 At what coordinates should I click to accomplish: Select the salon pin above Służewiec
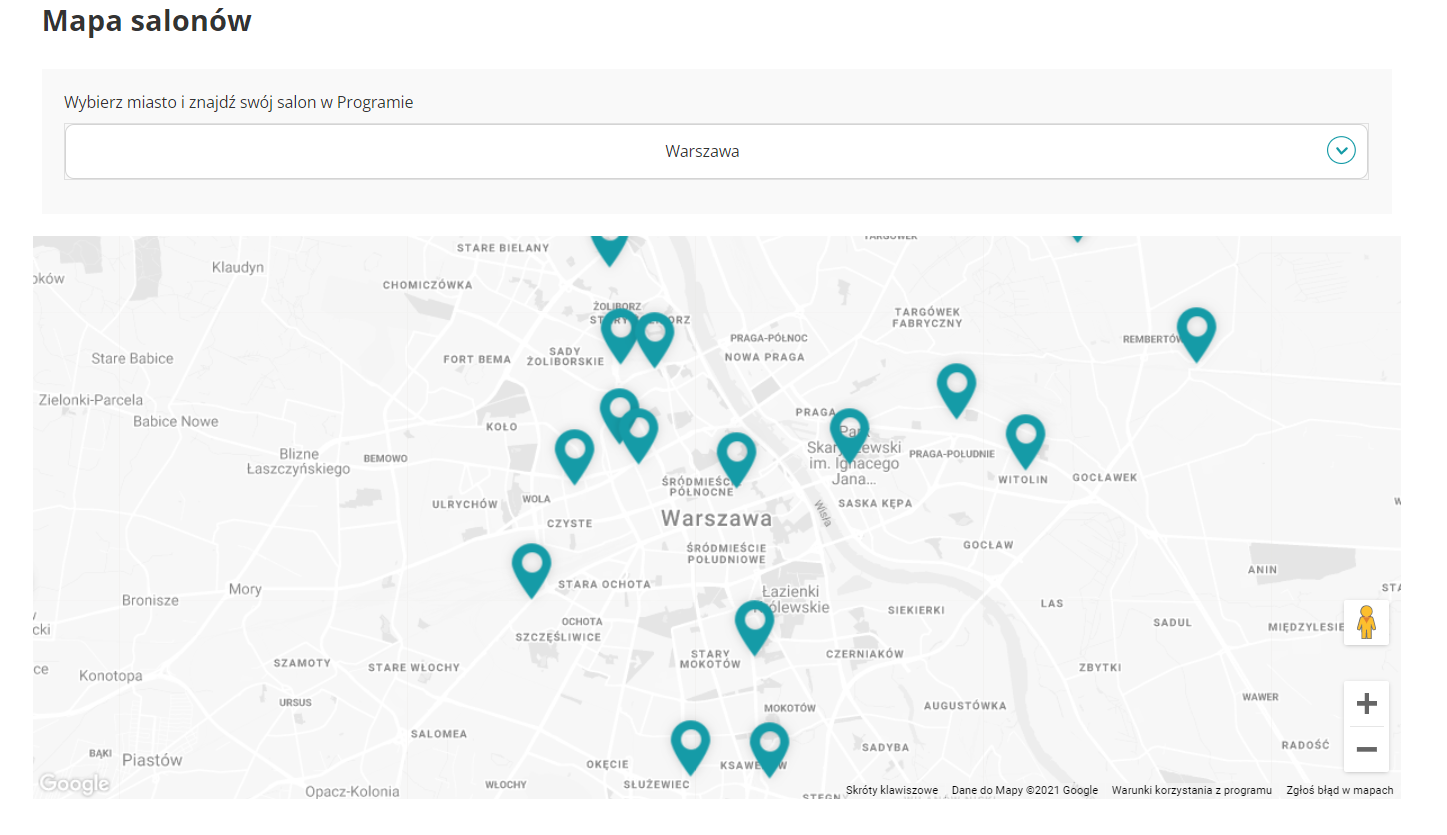pyautogui.click(x=690, y=747)
